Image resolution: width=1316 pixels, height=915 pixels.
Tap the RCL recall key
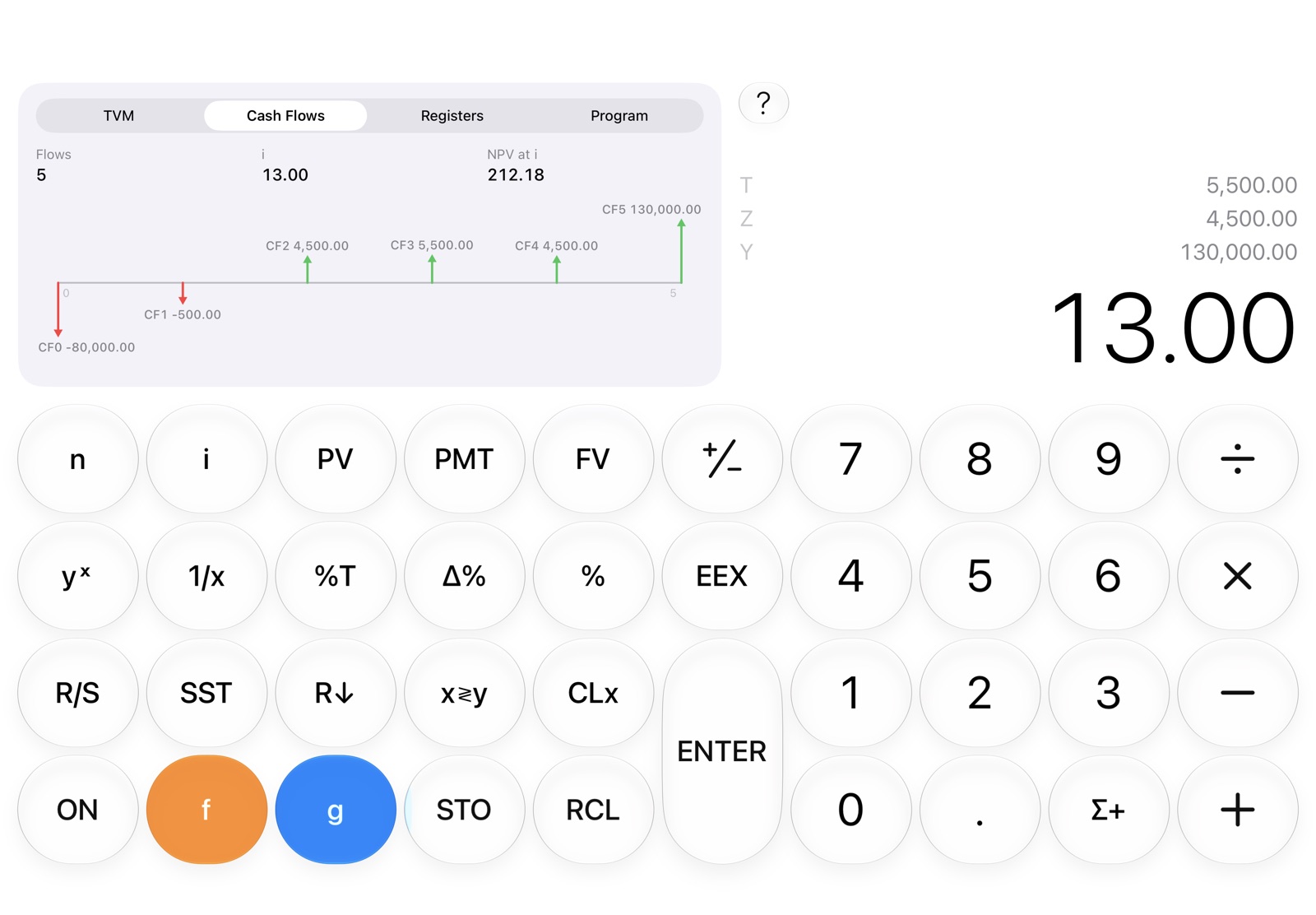tap(593, 810)
